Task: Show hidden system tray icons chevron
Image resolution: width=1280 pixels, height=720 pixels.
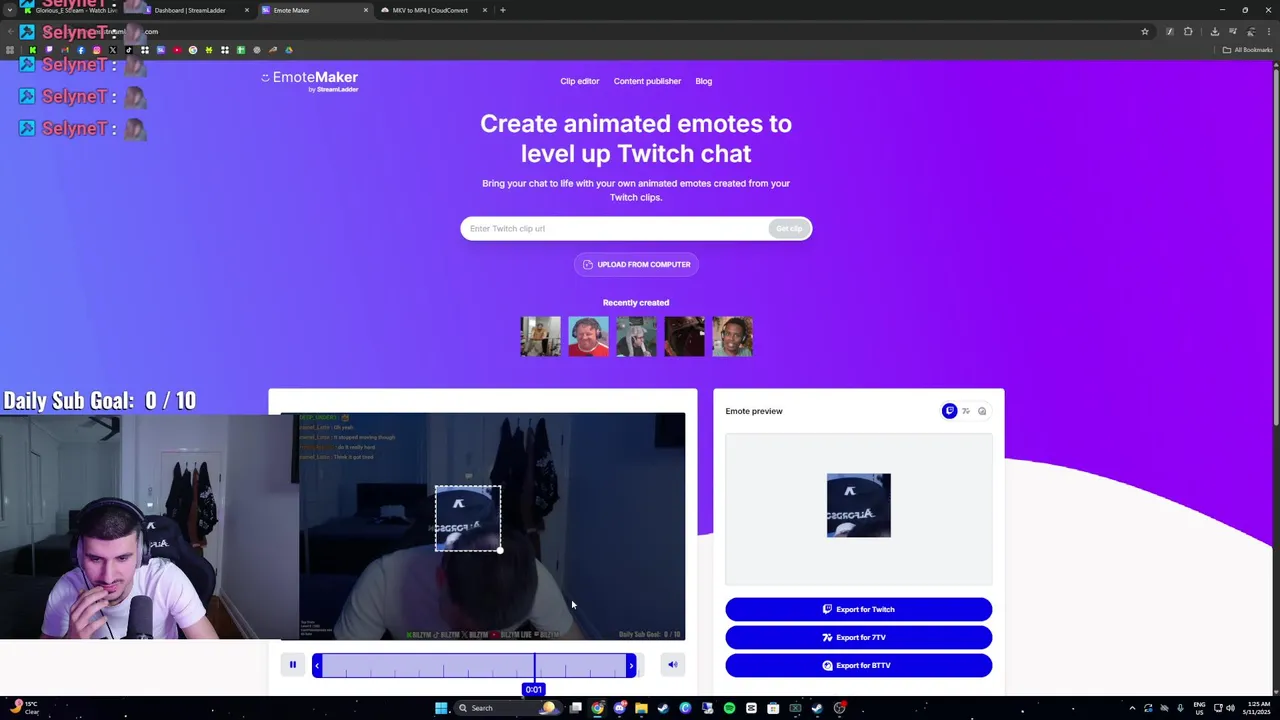Action: point(1132,708)
